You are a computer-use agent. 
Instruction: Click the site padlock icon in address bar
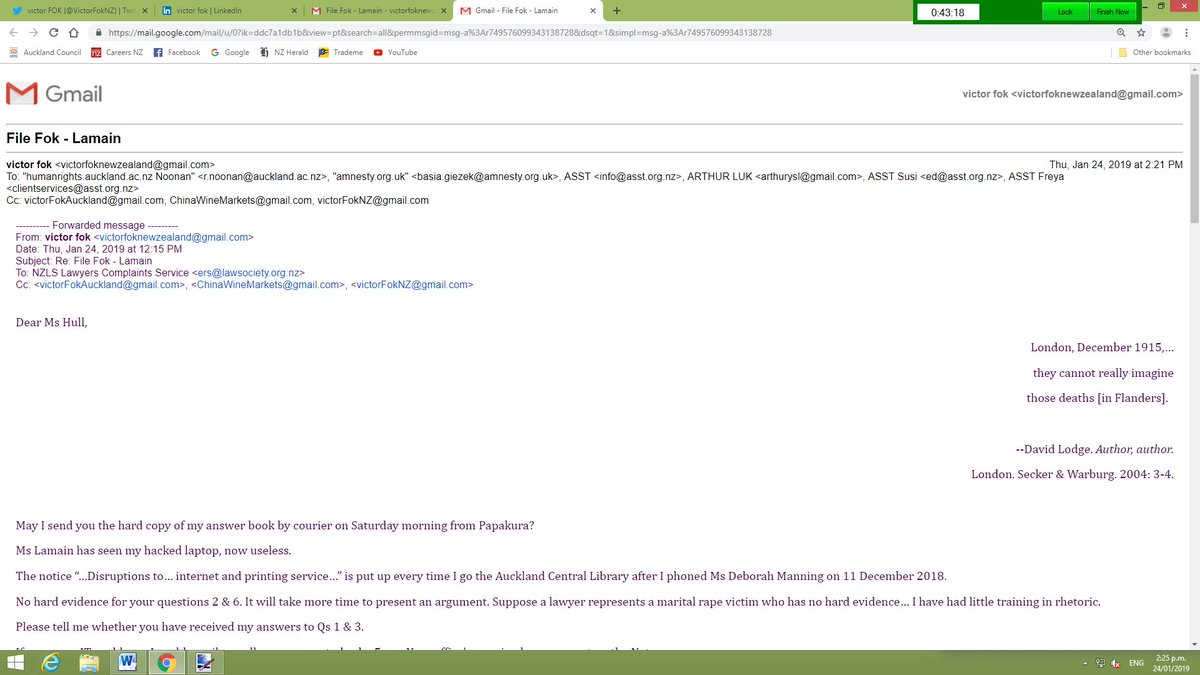pos(98,32)
